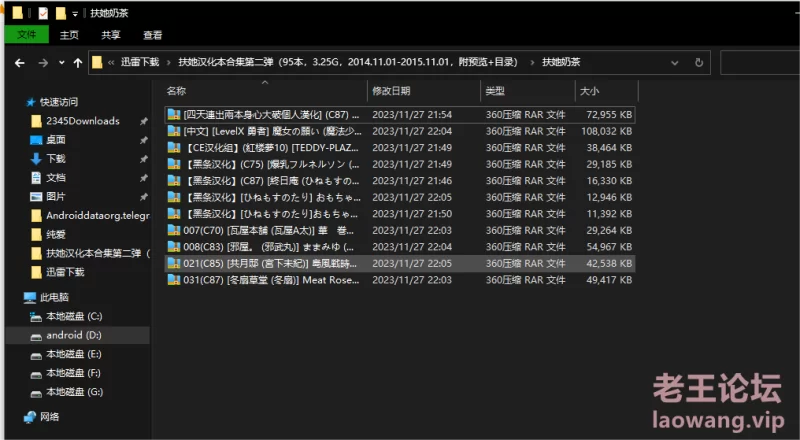Click the properties checkmark icon in title bar

[43, 13]
